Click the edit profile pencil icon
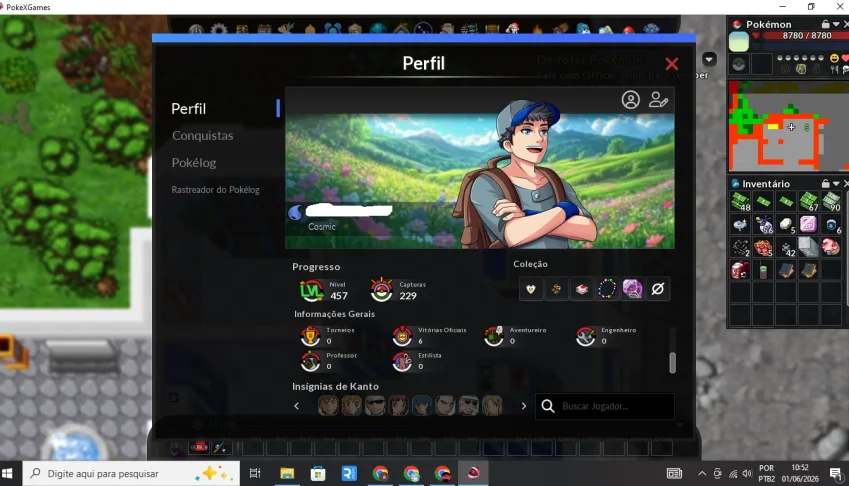Viewport: 849px width, 486px height. 658,100
